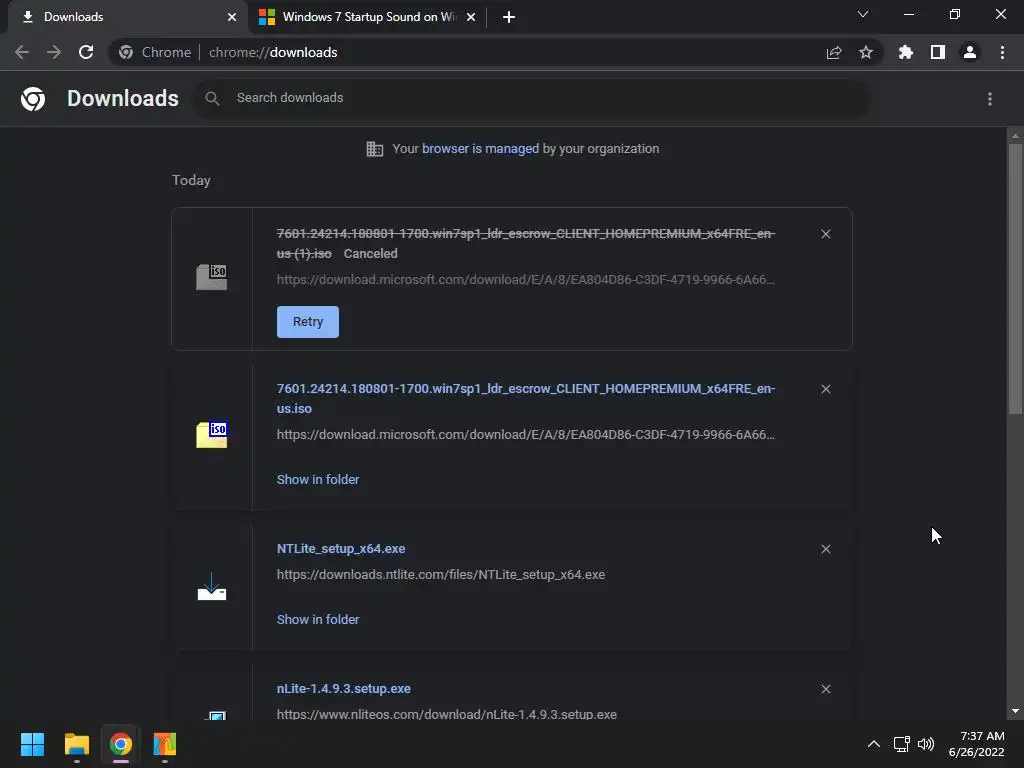The width and height of the screenshot is (1024, 768).
Task: Remove canceled (1).iso download from list
Action: [826, 234]
